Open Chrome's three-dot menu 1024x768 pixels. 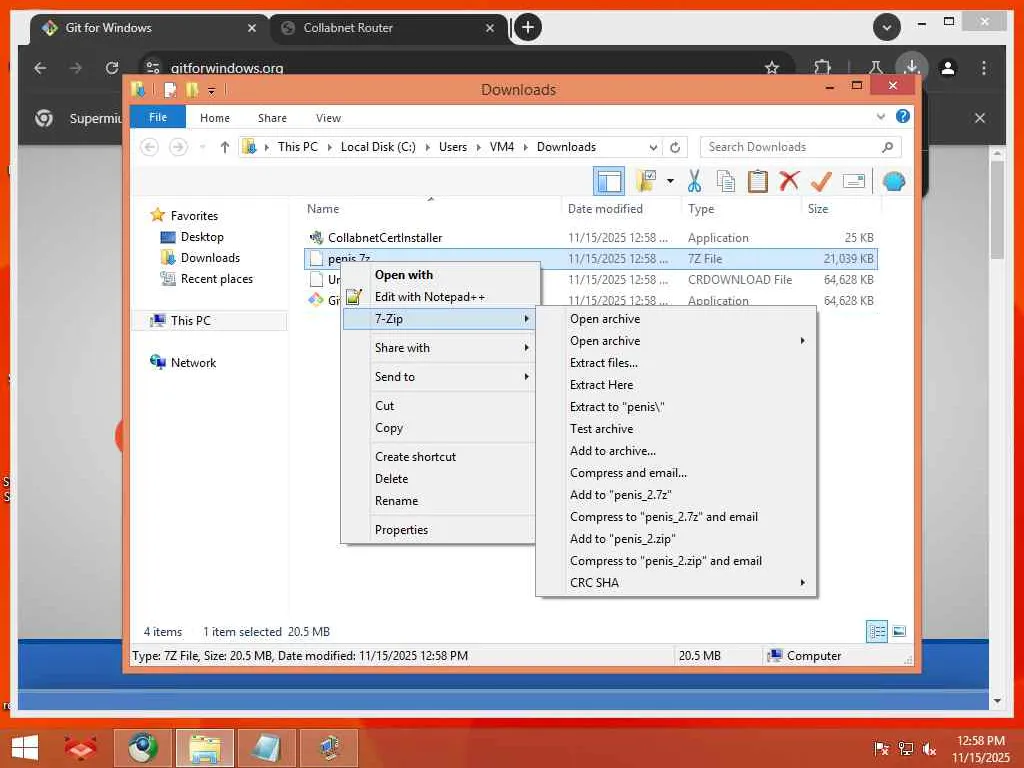[x=984, y=68]
